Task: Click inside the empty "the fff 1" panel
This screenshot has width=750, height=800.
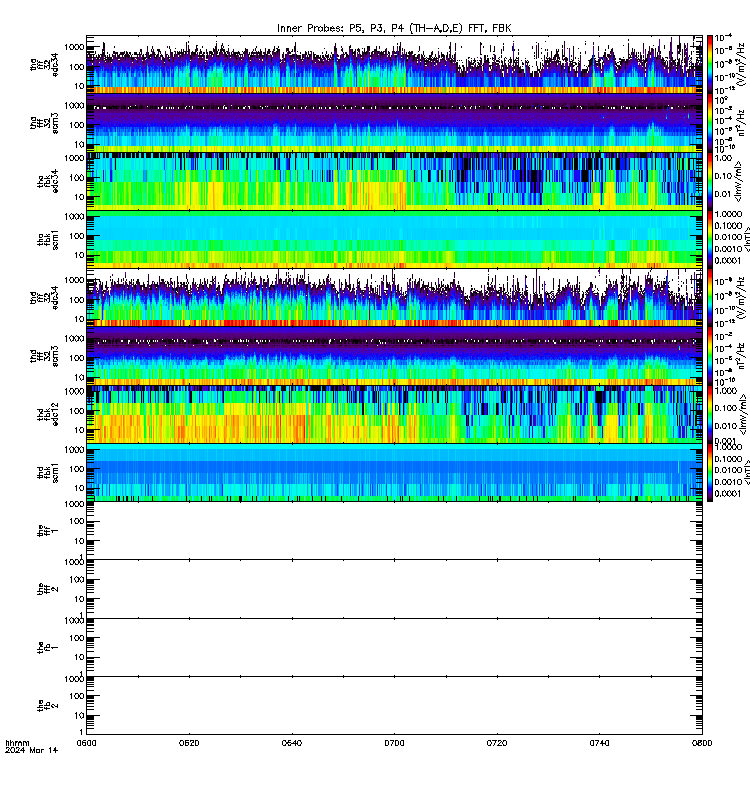Action: point(394,531)
